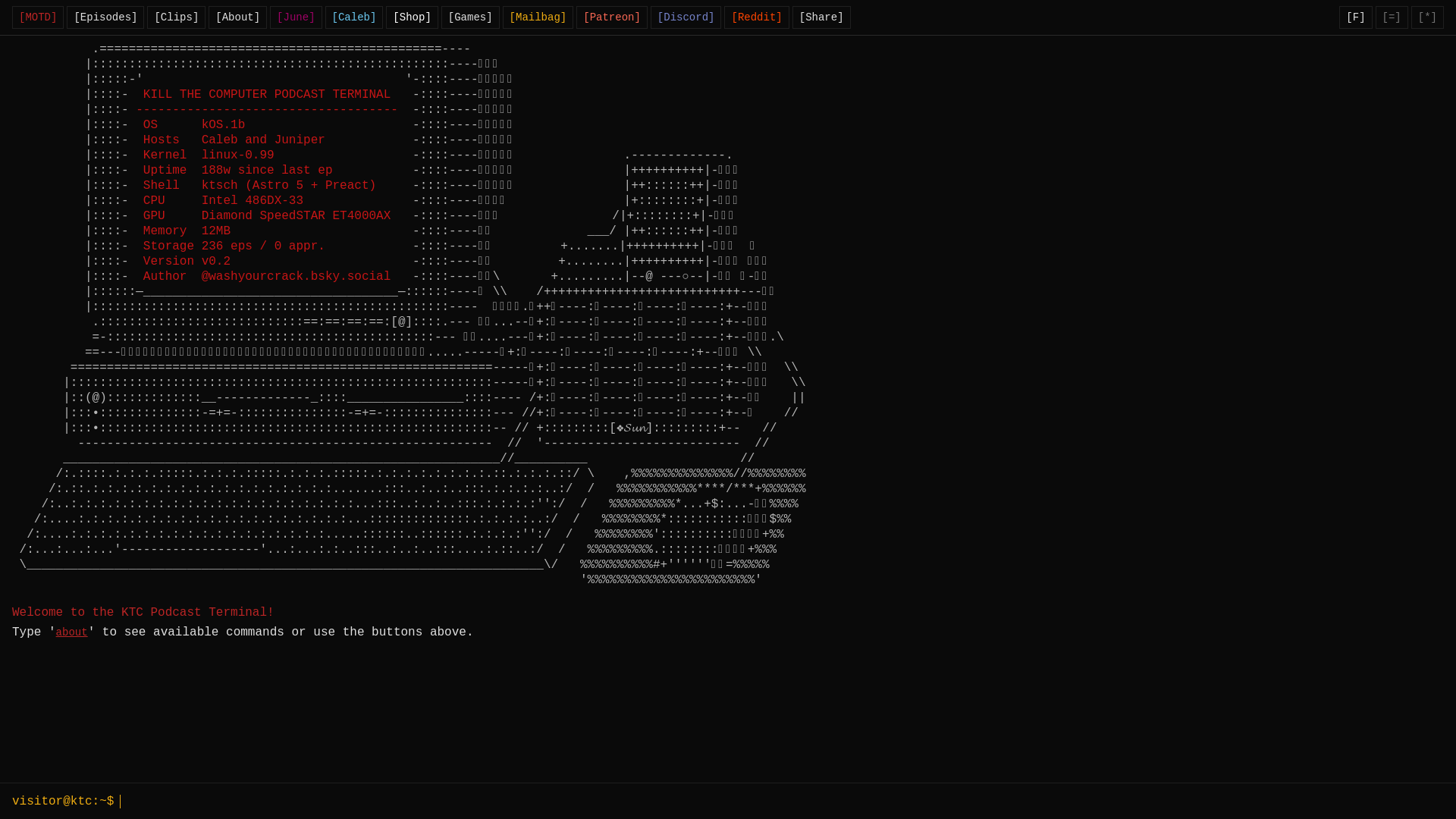This screenshot has width=1456, height=819.
Task: Visit the [Shop] button
Action: 412,17
